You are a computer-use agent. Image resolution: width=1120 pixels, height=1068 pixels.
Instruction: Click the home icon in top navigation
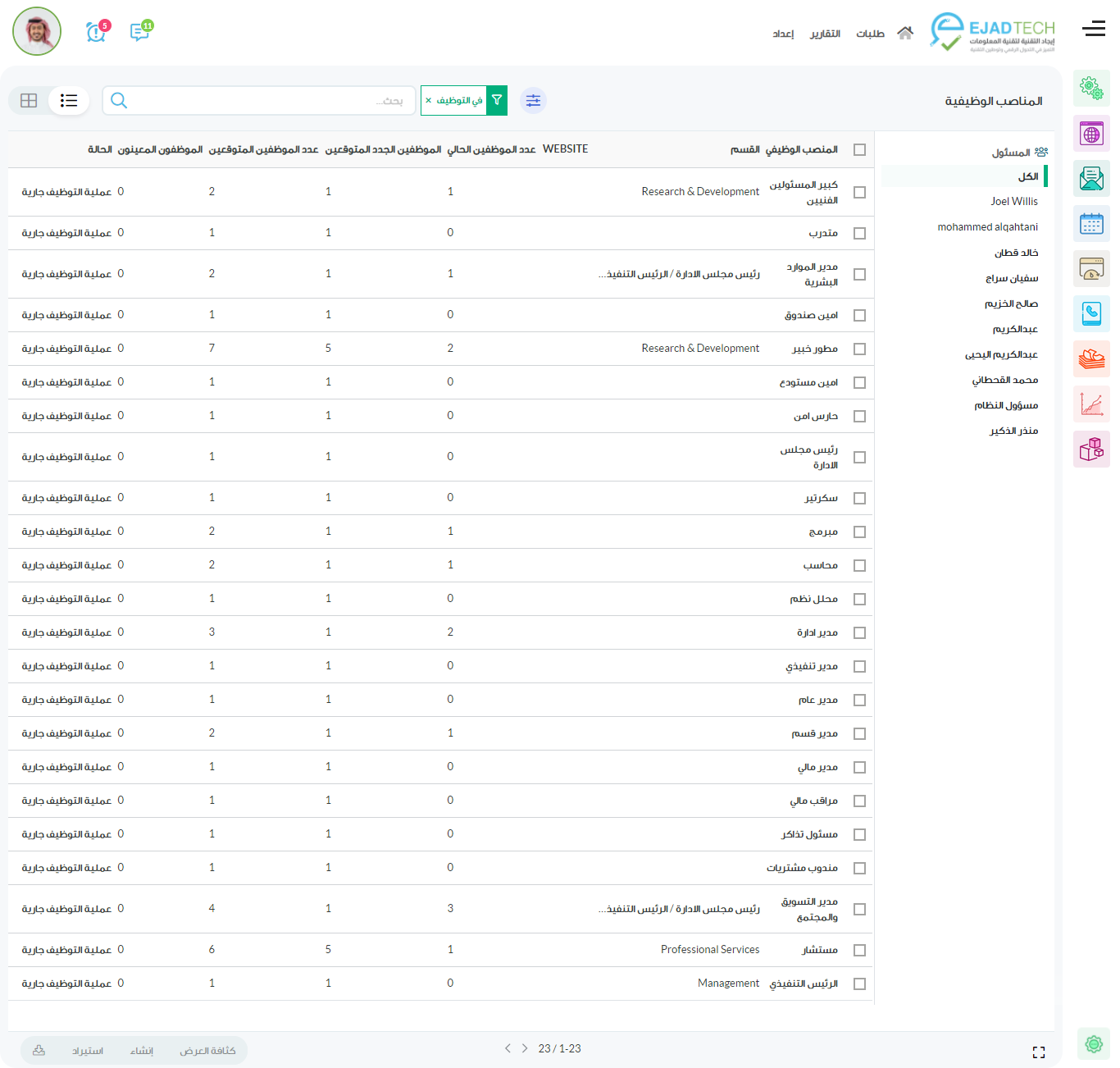905,34
